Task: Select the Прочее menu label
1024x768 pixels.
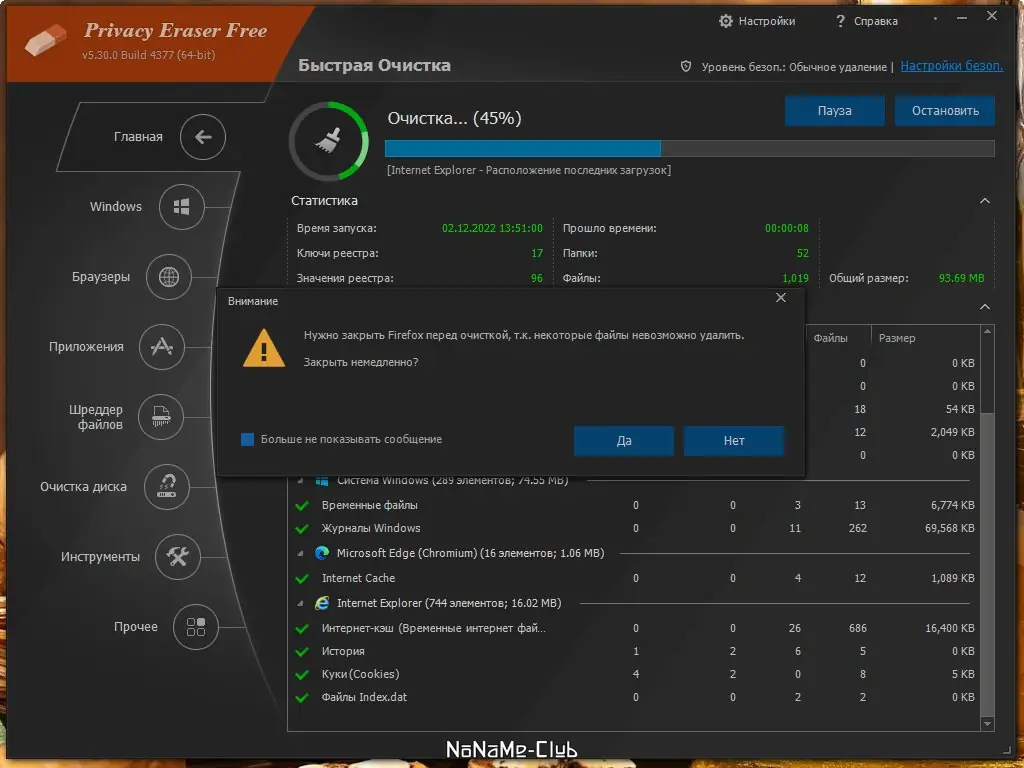Action: [136, 627]
